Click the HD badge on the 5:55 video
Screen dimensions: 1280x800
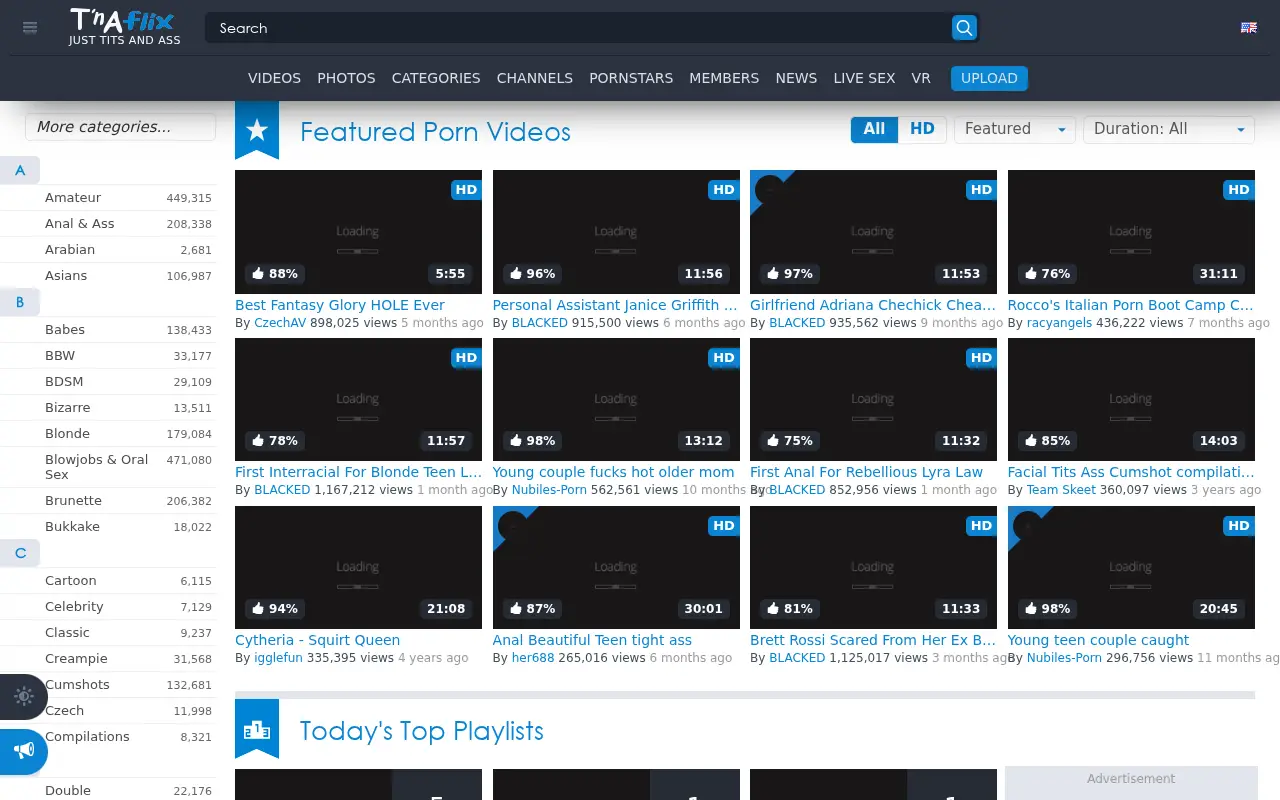click(x=466, y=189)
